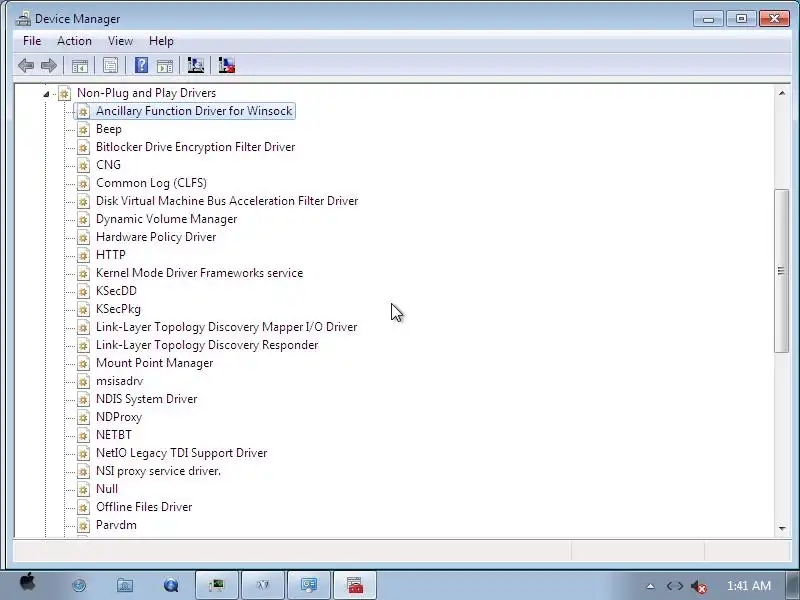Open the round globe taskbar icon
Screen dimensions: 800x600
pyautogui.click(x=79, y=585)
